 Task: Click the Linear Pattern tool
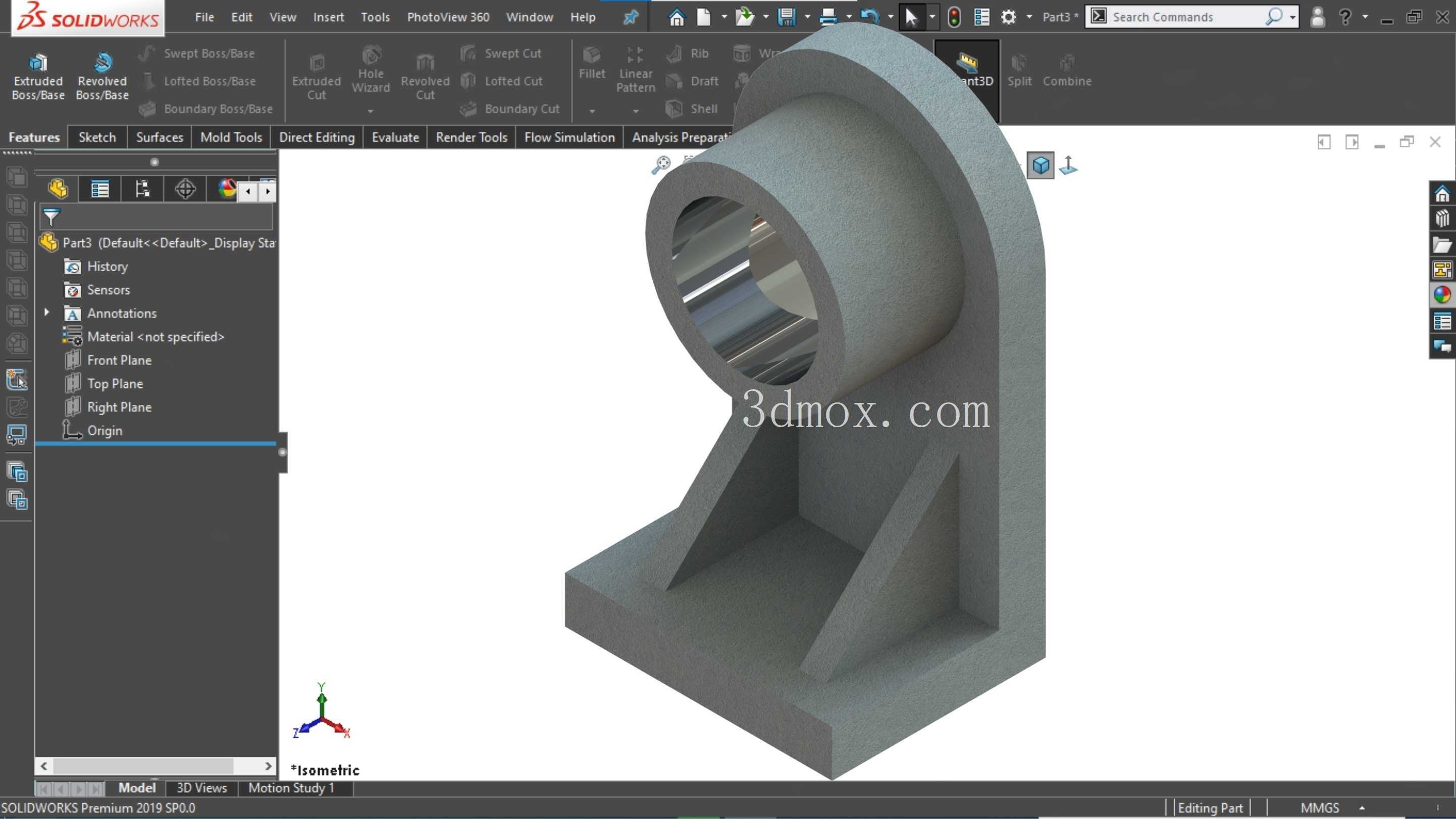[x=636, y=70]
